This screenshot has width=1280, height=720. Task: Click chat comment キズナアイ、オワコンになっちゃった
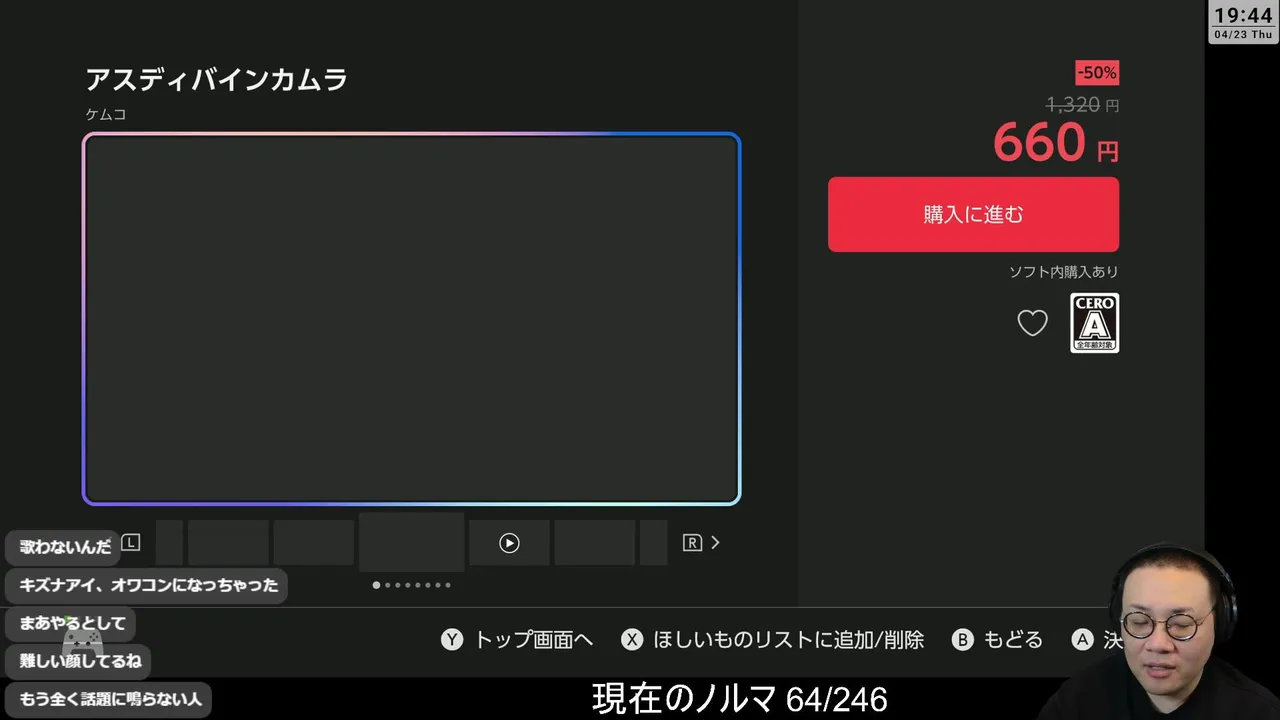pos(148,585)
